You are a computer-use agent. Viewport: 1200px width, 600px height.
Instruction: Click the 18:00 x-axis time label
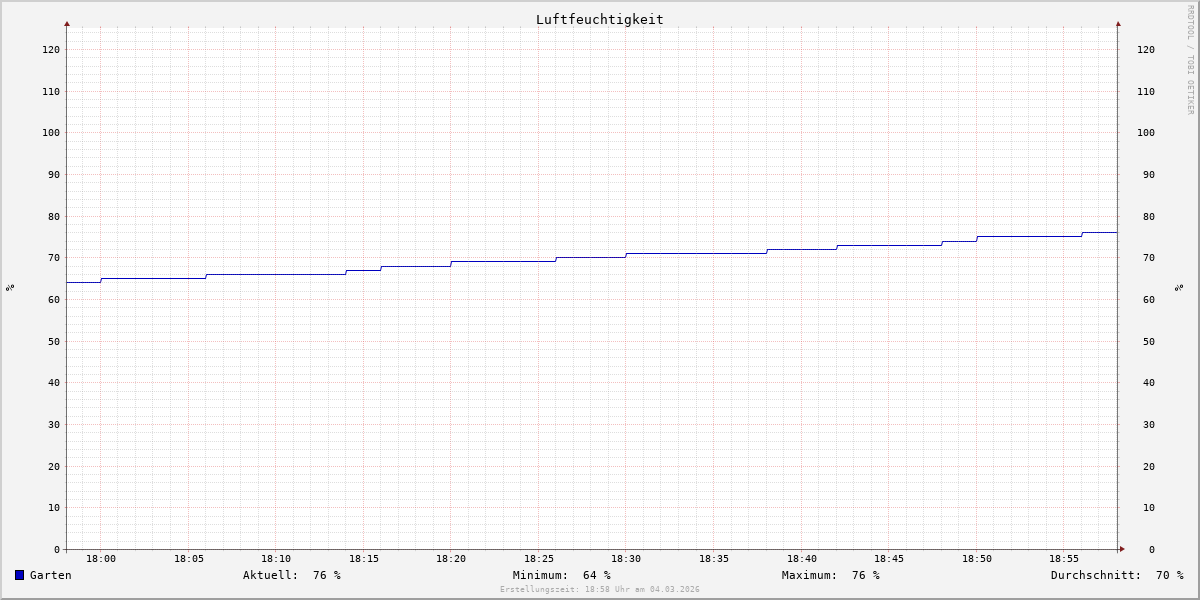[101, 559]
